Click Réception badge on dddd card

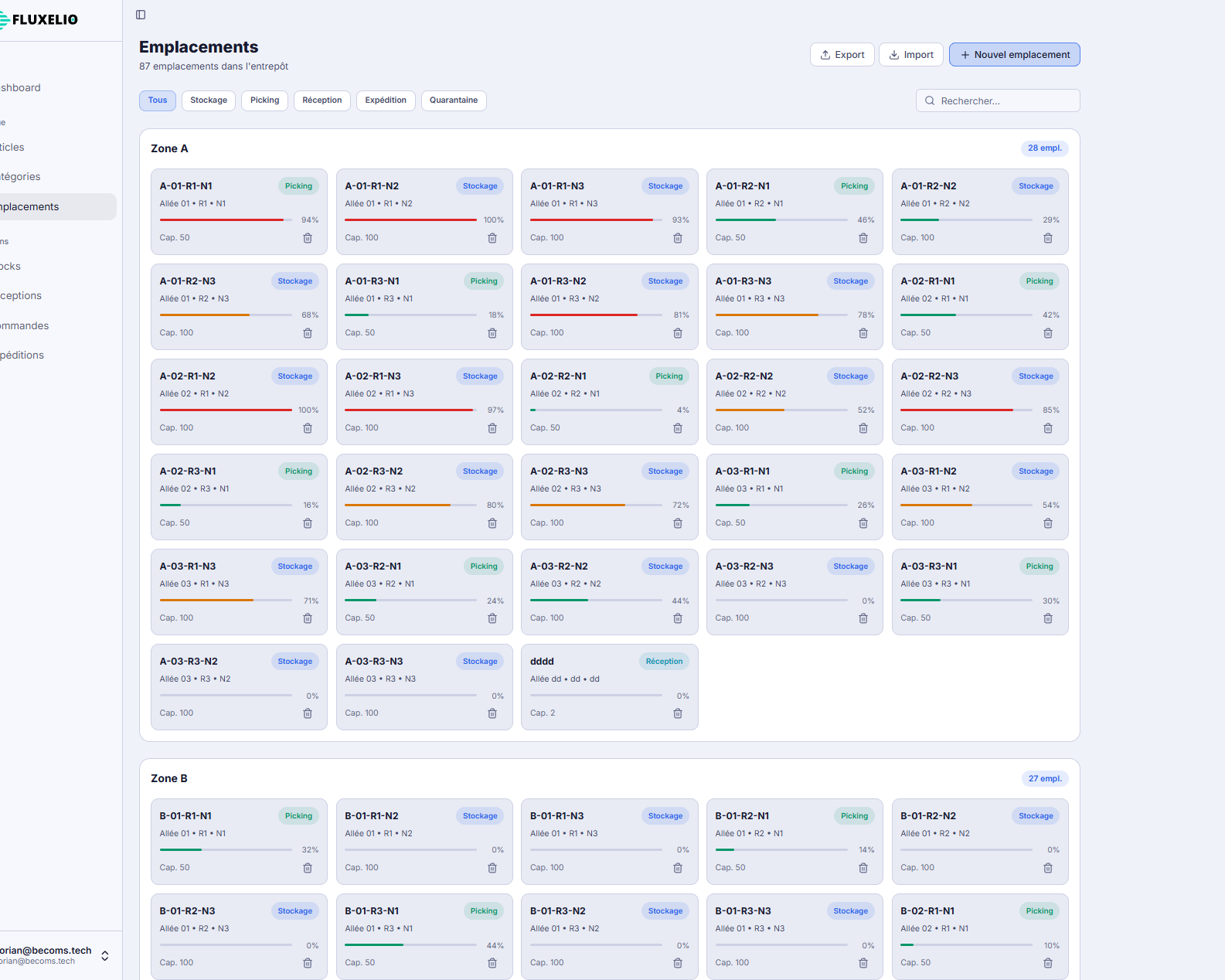click(664, 662)
